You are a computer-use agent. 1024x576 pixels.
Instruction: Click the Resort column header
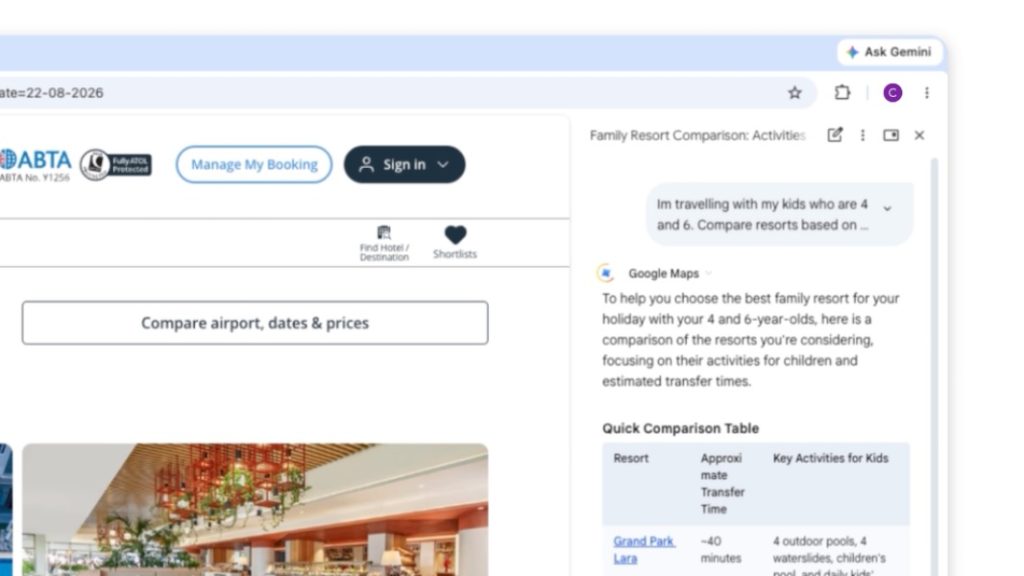coord(631,458)
